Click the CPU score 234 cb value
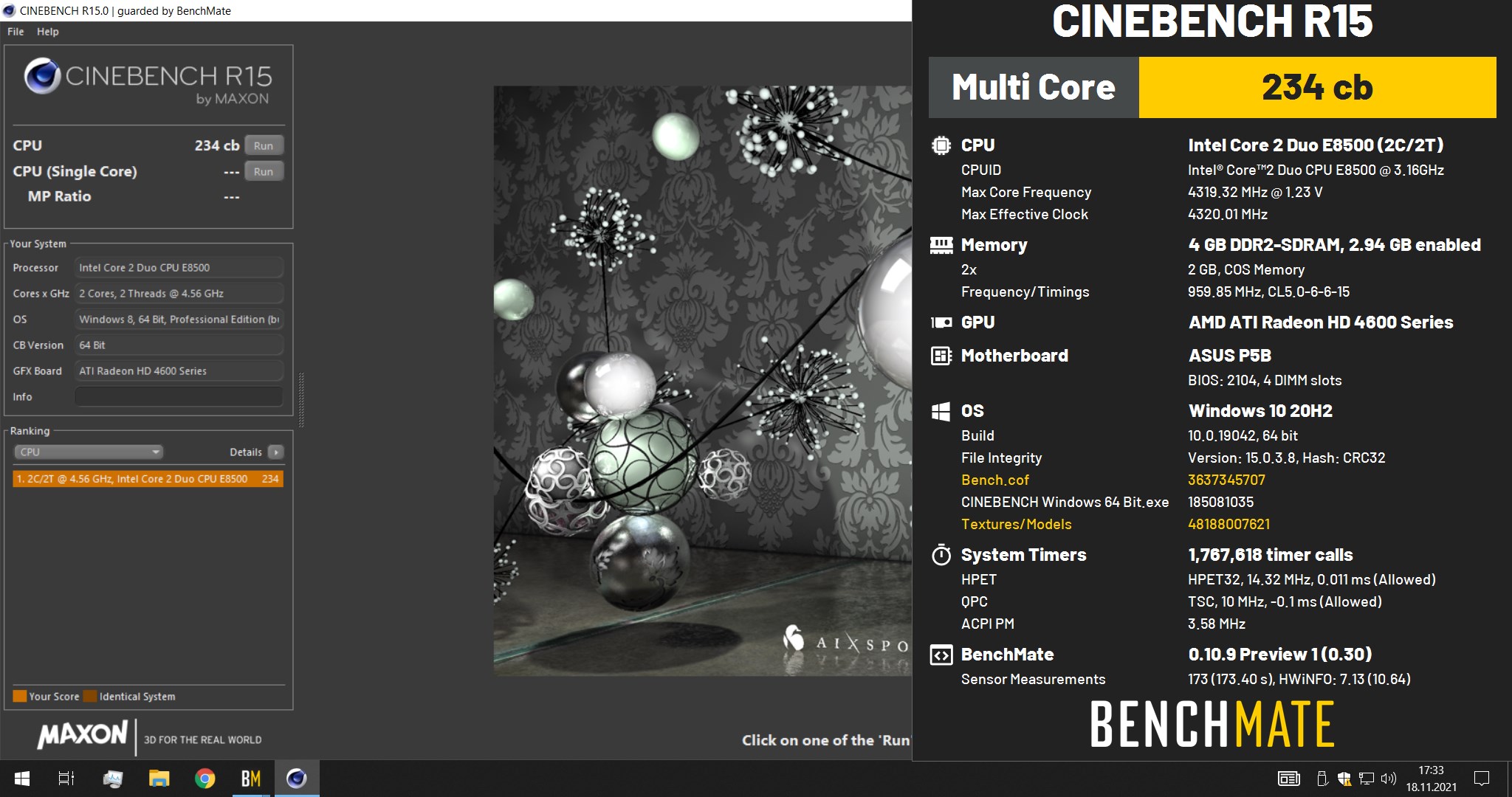This screenshot has width=1512, height=797. [216, 145]
